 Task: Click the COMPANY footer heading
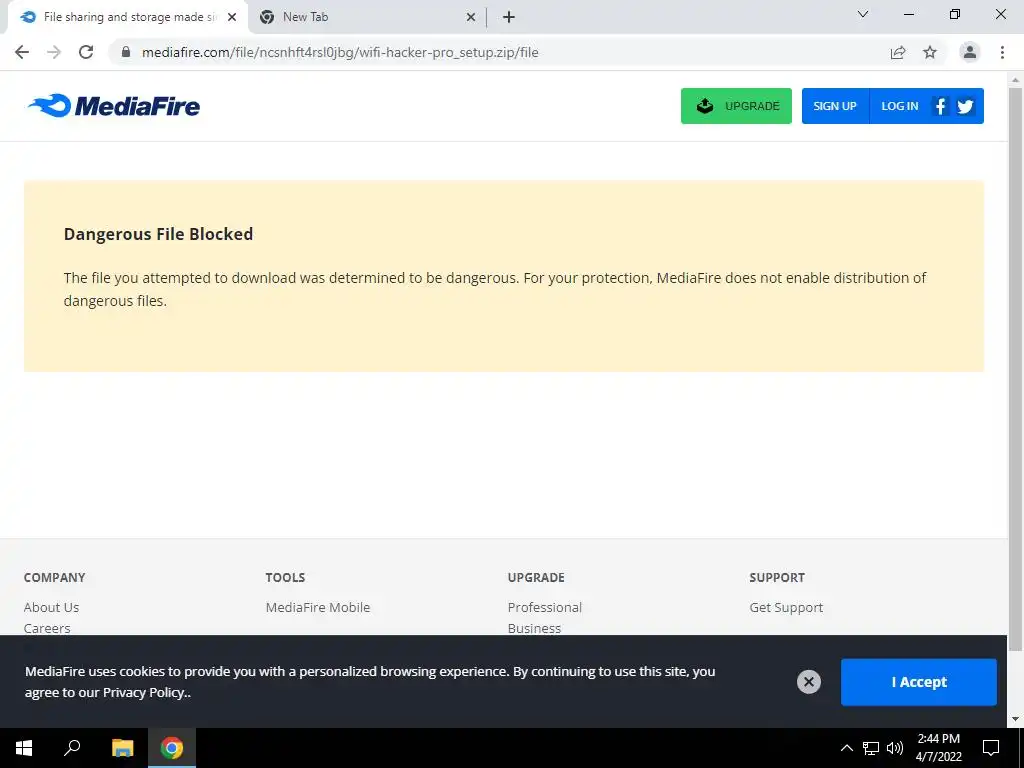click(x=54, y=577)
